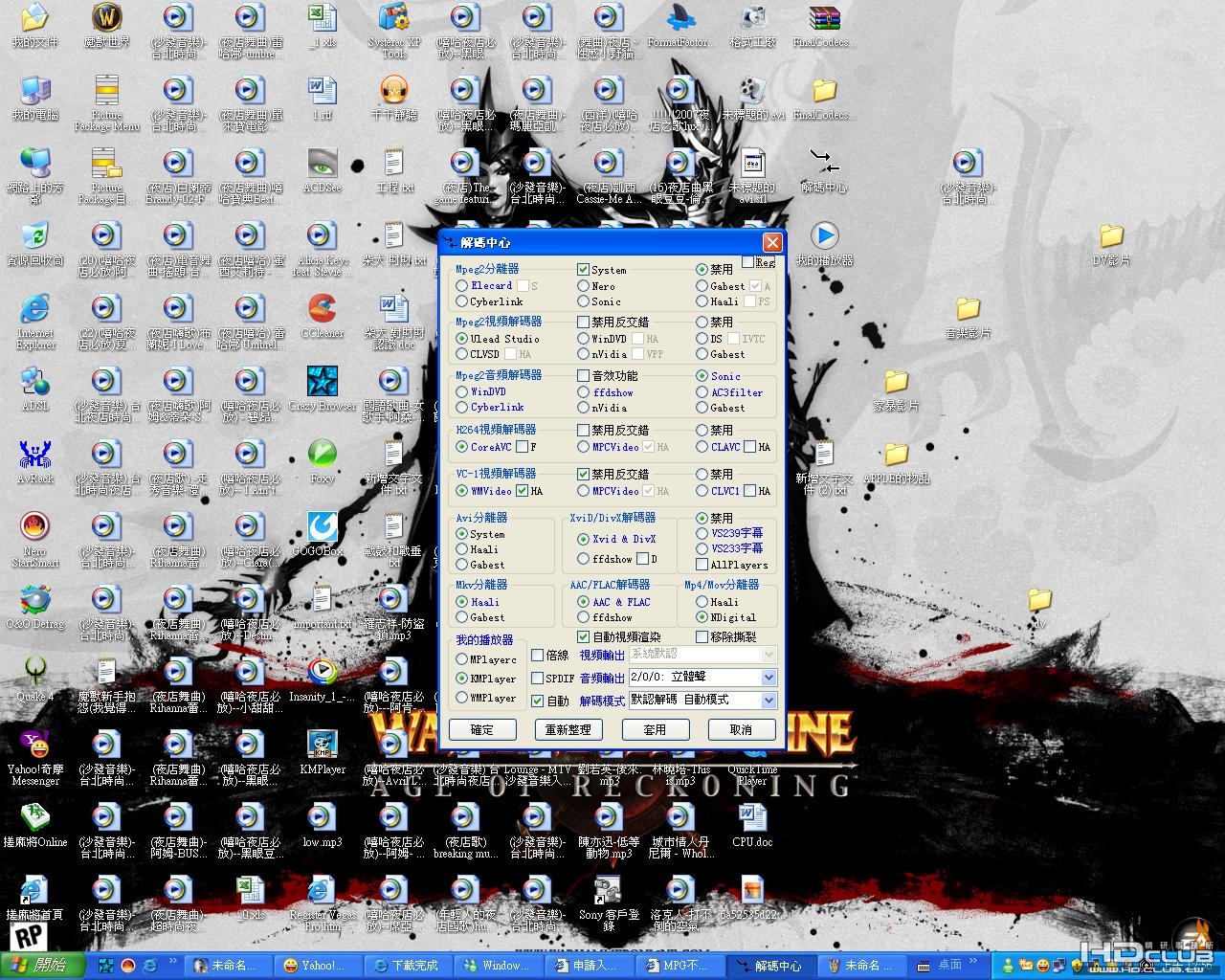This screenshot has height=980, width=1225.
Task: Uncheck the 自動視頻渲染 checkbox
Action: [584, 636]
